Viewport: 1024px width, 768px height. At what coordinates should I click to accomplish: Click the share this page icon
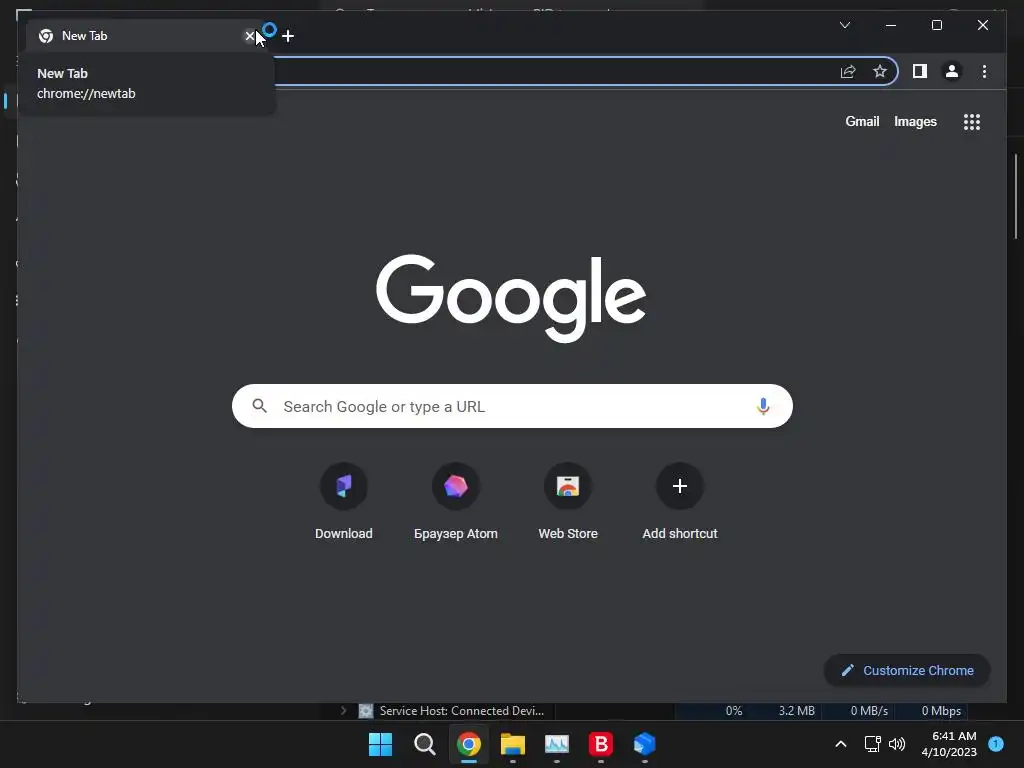[848, 71]
